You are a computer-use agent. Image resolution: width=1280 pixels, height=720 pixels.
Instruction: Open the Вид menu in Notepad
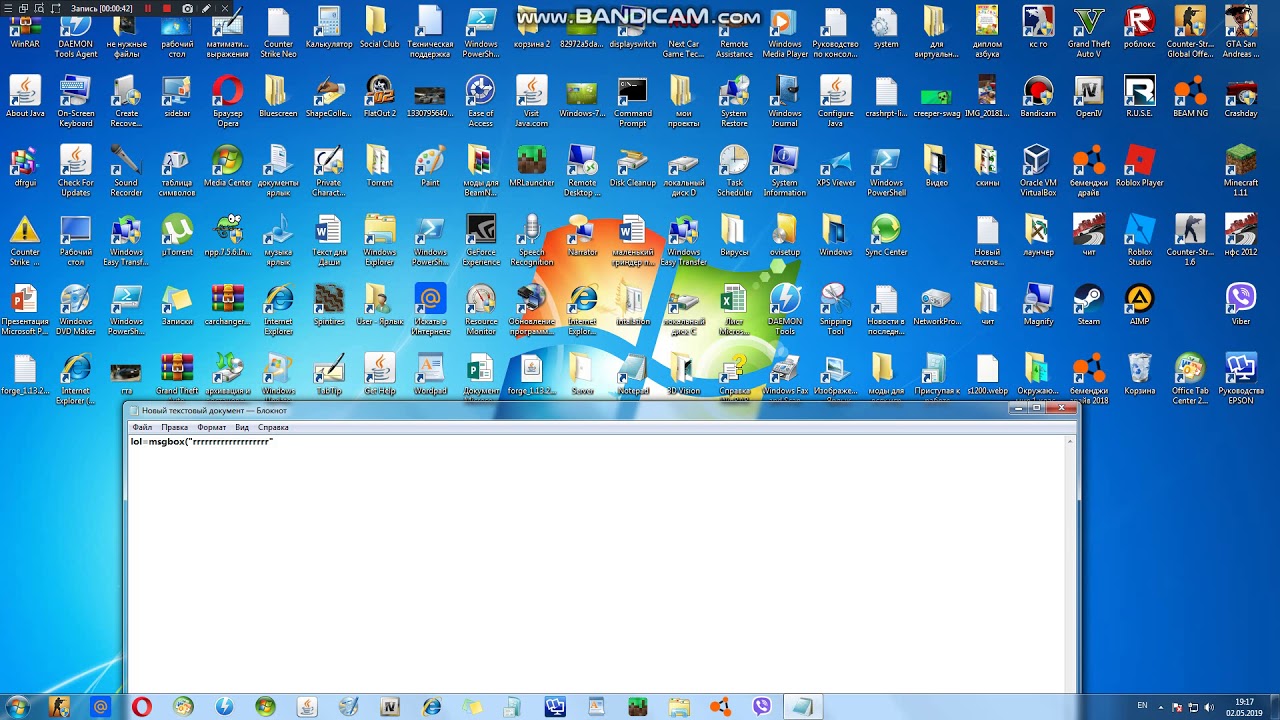pos(242,427)
